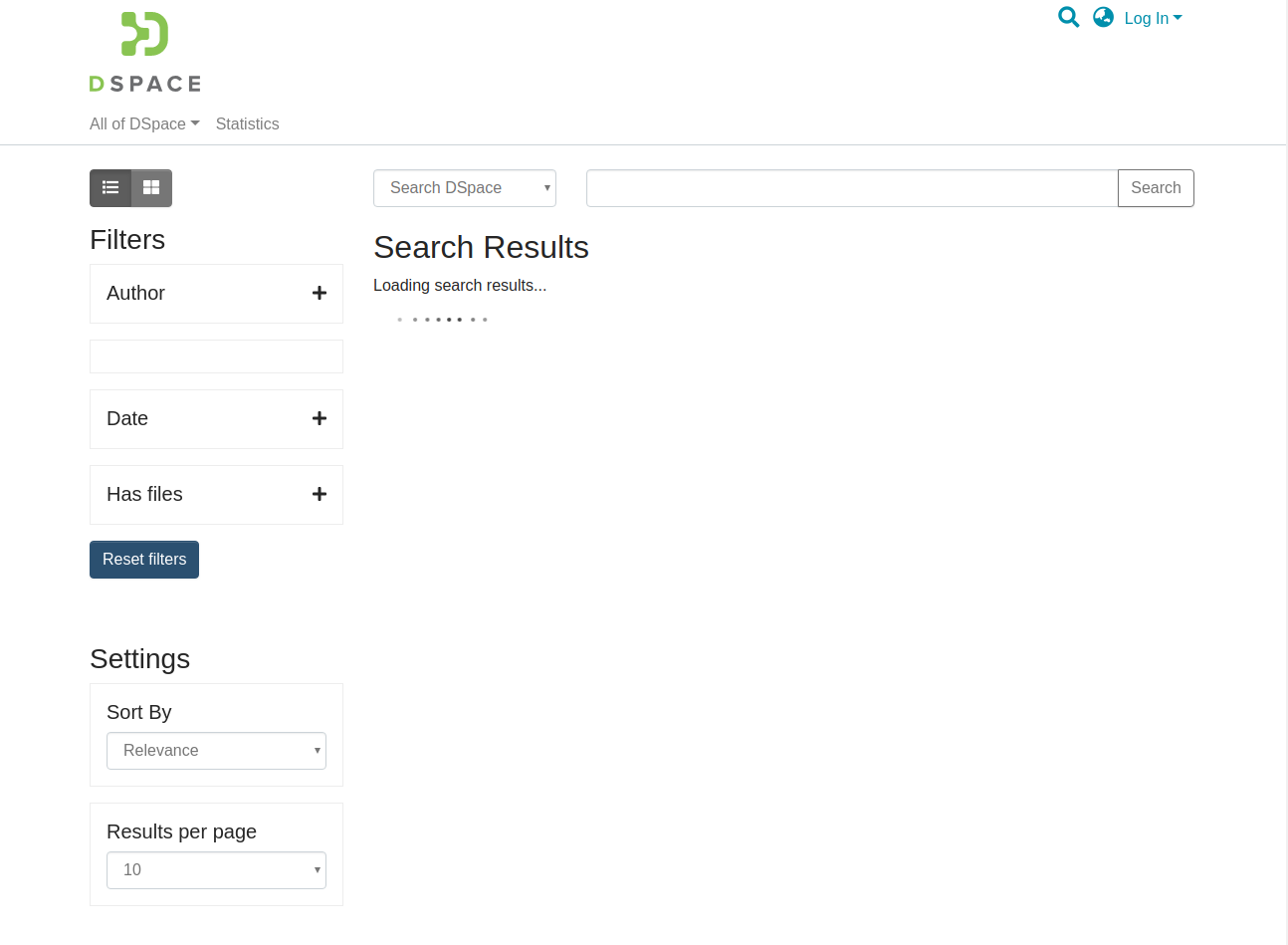Click the Author filter label
The width and height of the screenshot is (1288, 945).
(135, 293)
